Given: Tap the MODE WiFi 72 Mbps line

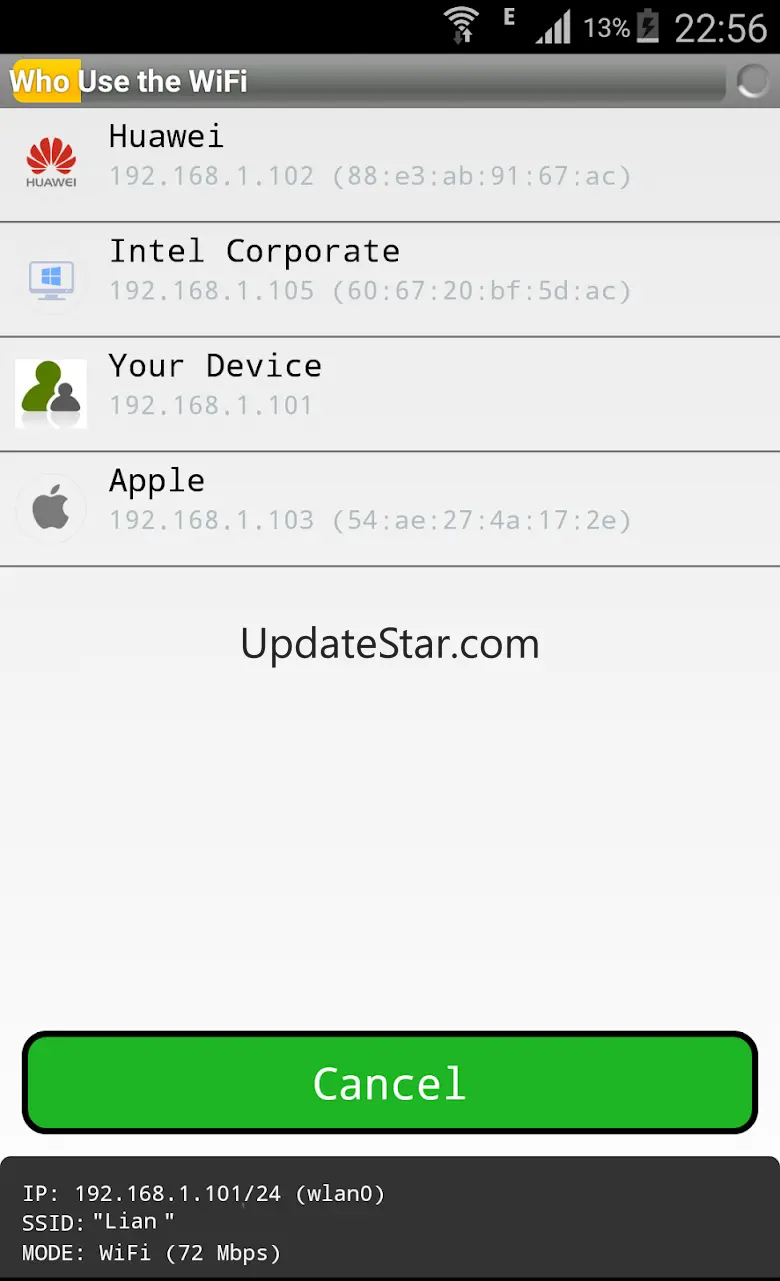Looking at the screenshot, I should (151, 1252).
